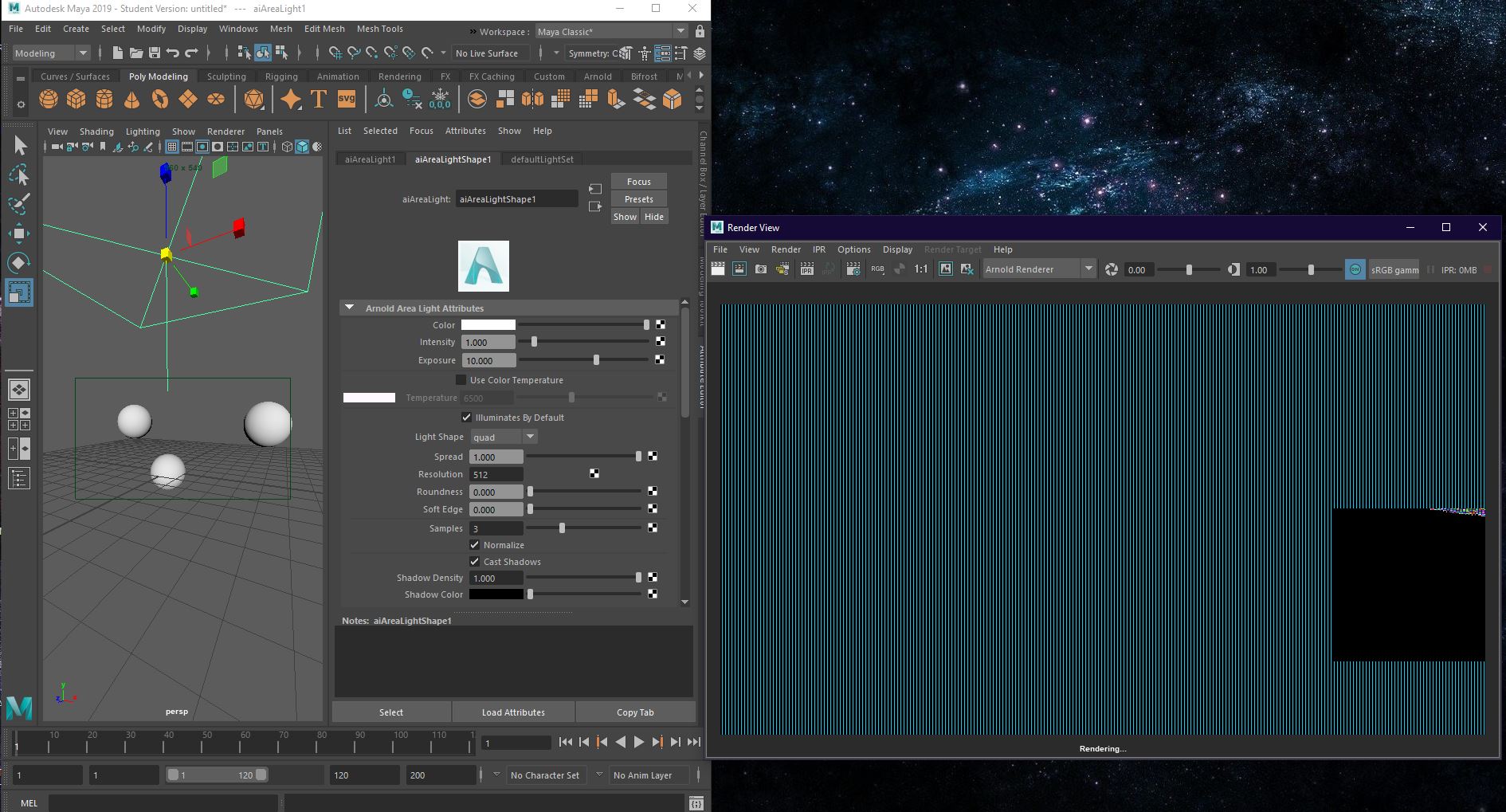Click the RGB channels display icon

(x=877, y=269)
